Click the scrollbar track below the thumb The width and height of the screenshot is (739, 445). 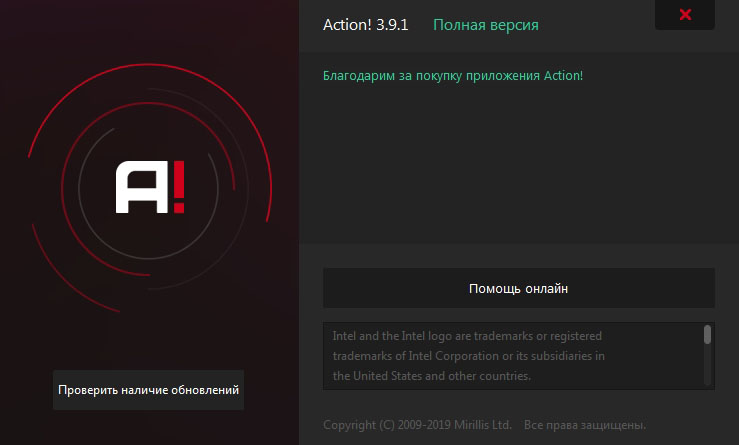pos(707,368)
